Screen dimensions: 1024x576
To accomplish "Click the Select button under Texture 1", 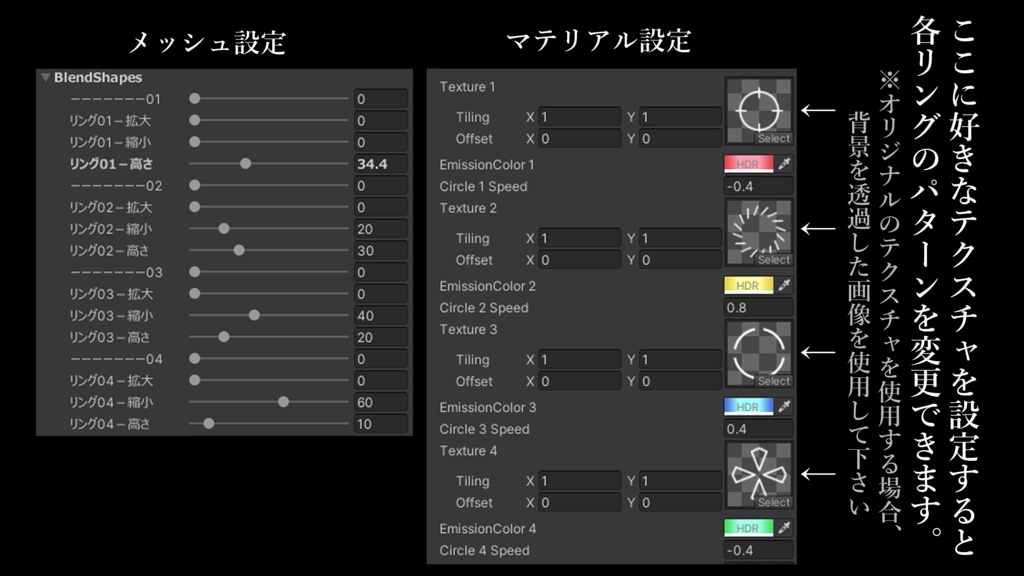I will point(776,139).
